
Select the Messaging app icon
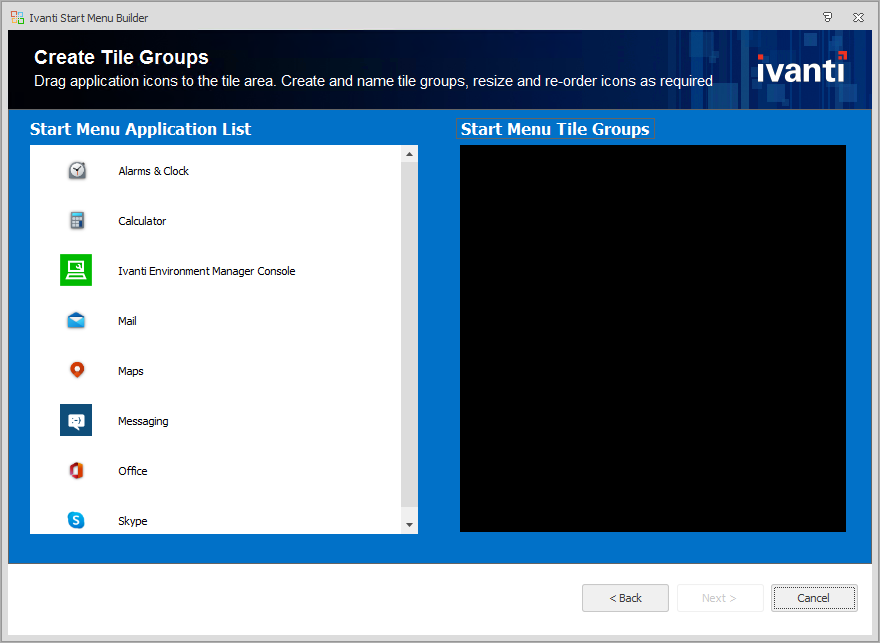[x=76, y=420]
